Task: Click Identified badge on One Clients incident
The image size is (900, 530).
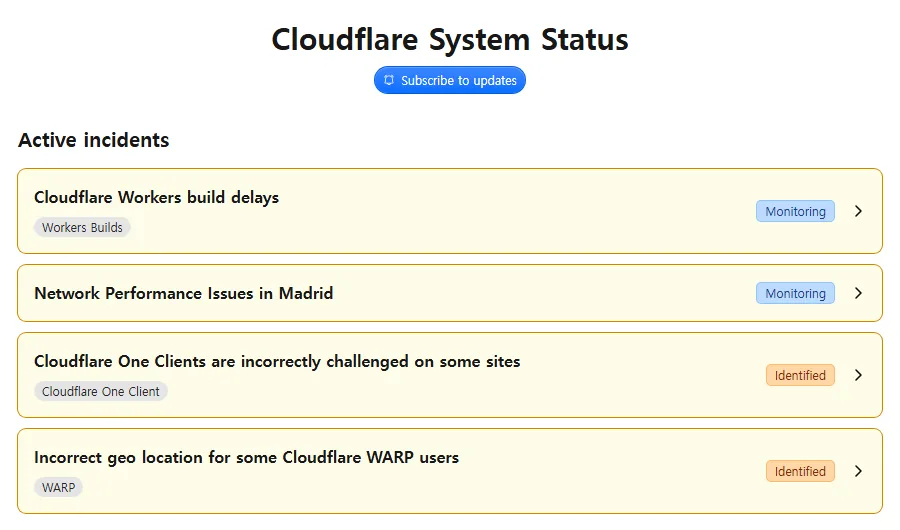Action: [x=800, y=376]
